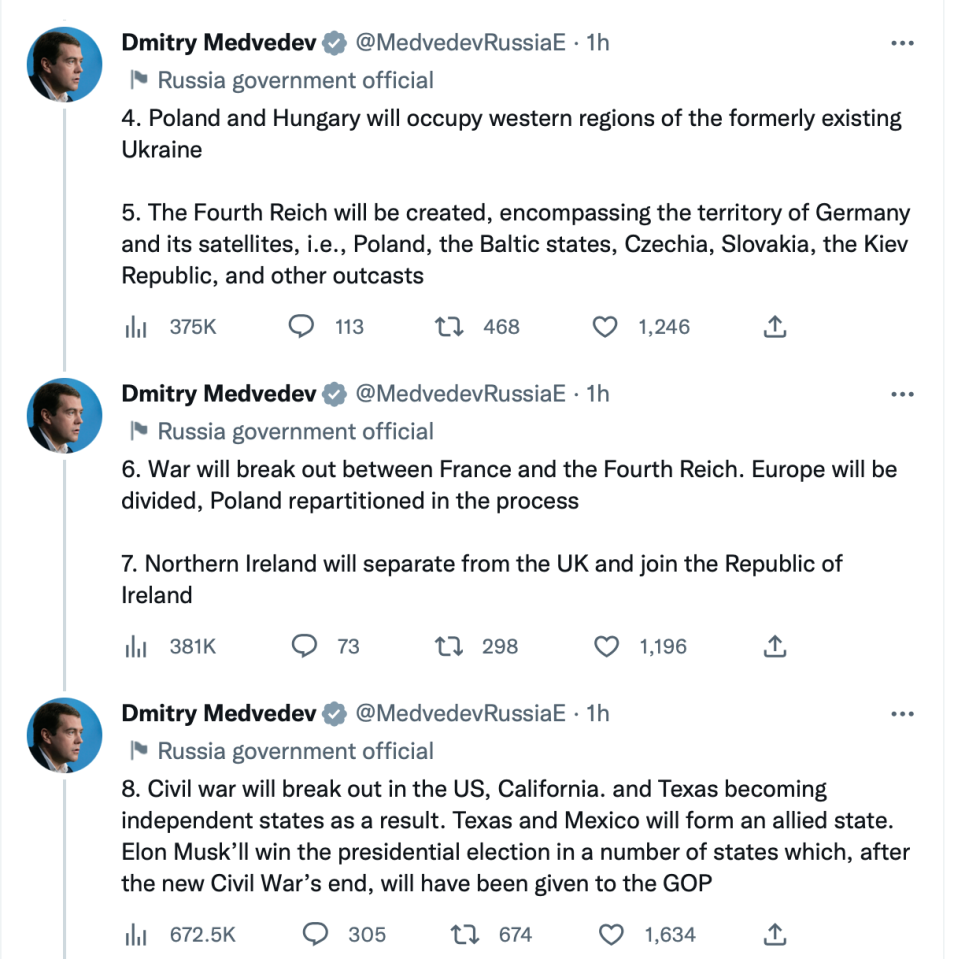The height and width of the screenshot is (959, 954).
Task: Reply to the tweet with 305 replies
Action: pyautogui.click(x=316, y=935)
